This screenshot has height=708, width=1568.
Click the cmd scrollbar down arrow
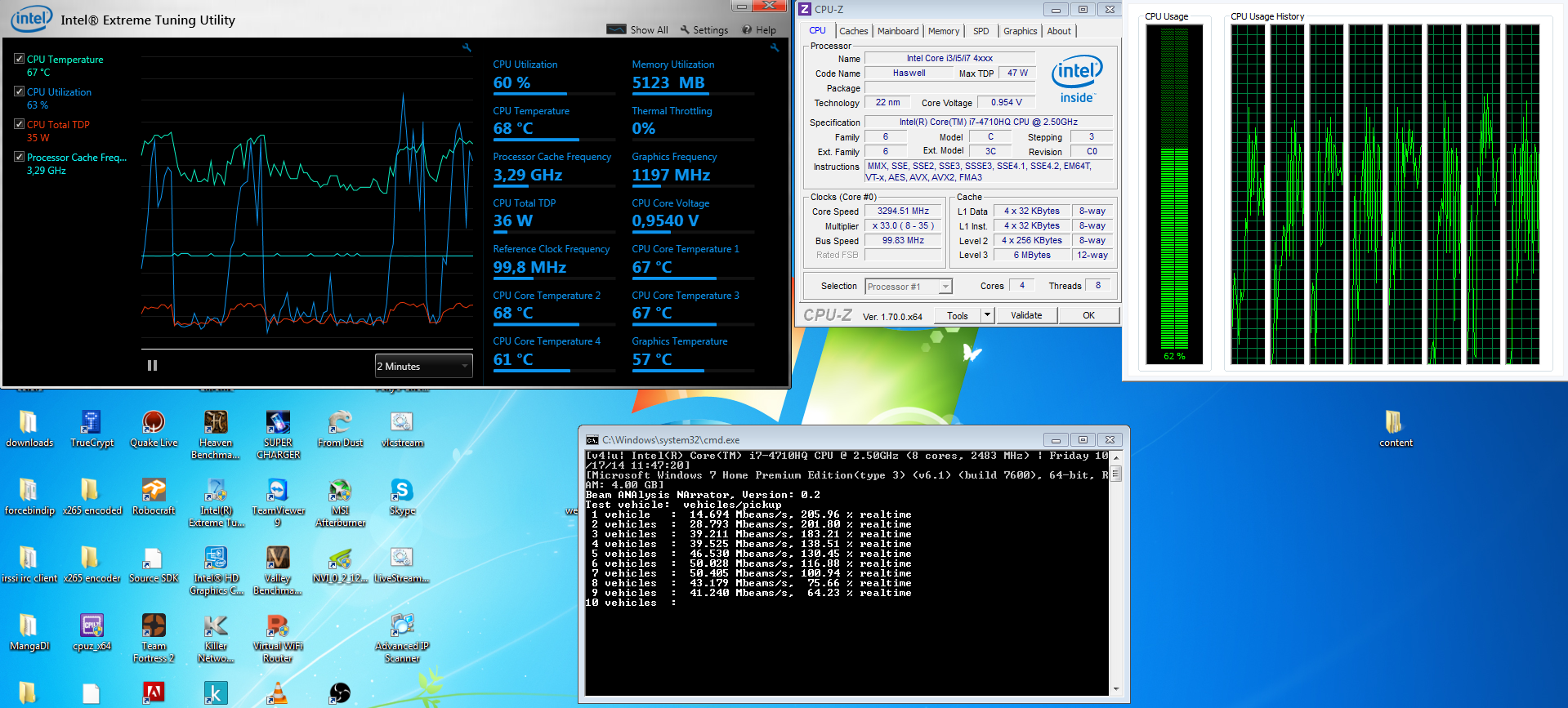pyautogui.click(x=1116, y=689)
